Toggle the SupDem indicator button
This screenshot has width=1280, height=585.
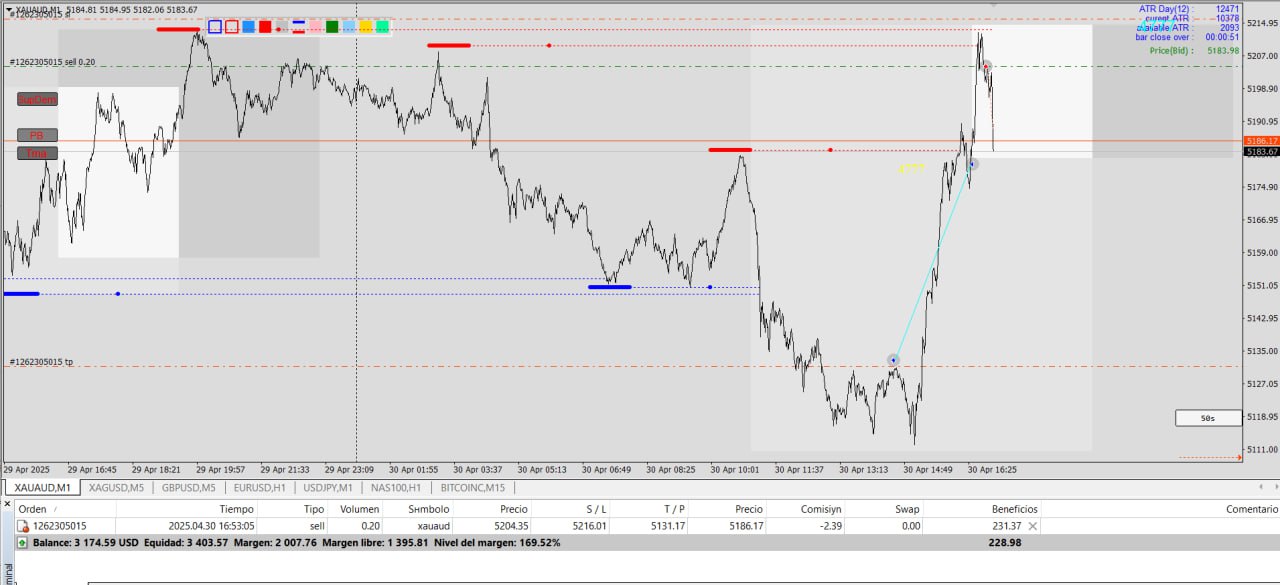point(37,99)
